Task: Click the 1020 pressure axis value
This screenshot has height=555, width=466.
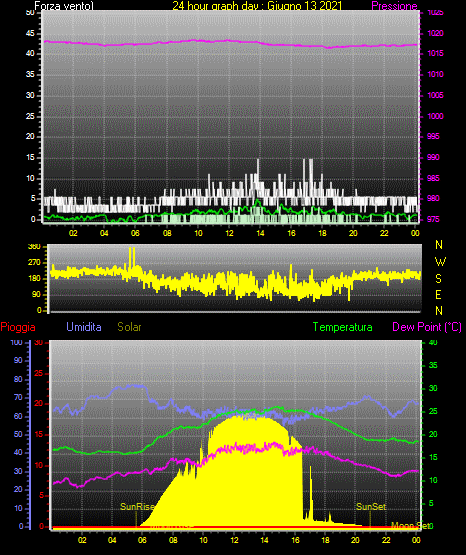Action: 436,33
